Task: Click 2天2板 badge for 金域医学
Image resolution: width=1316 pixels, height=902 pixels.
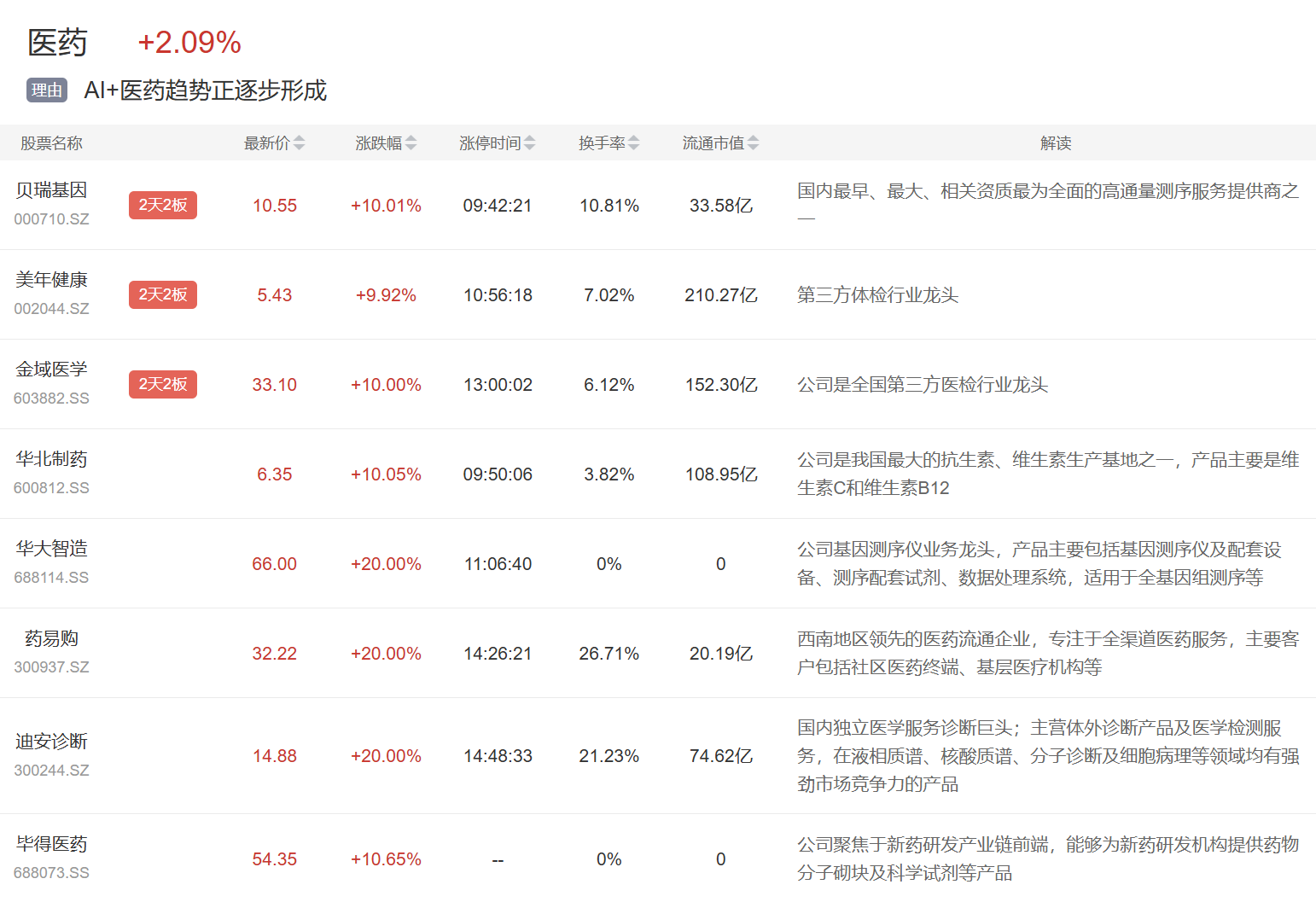Action: pyautogui.click(x=163, y=384)
